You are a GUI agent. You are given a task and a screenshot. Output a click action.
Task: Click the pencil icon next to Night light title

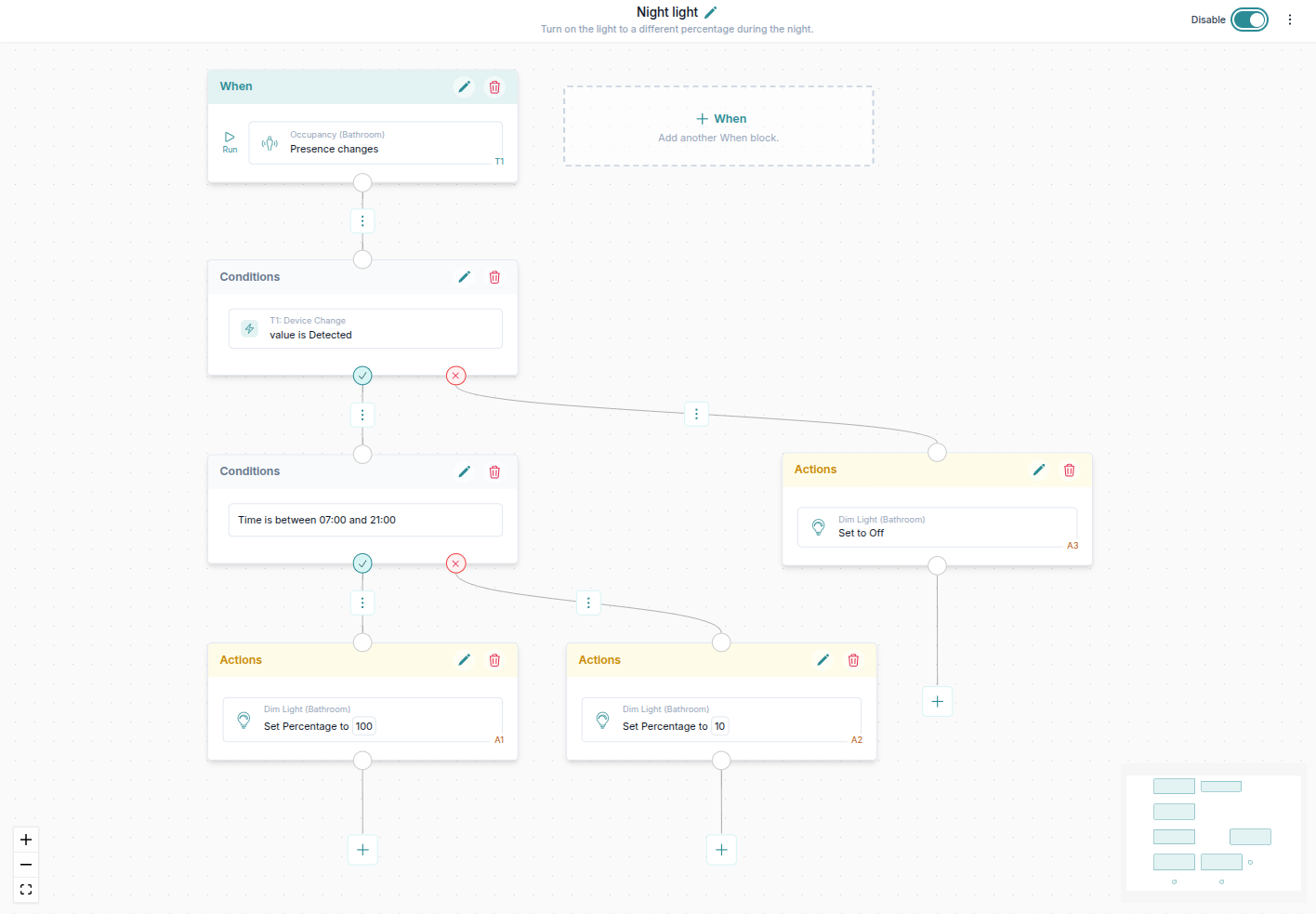tap(711, 12)
